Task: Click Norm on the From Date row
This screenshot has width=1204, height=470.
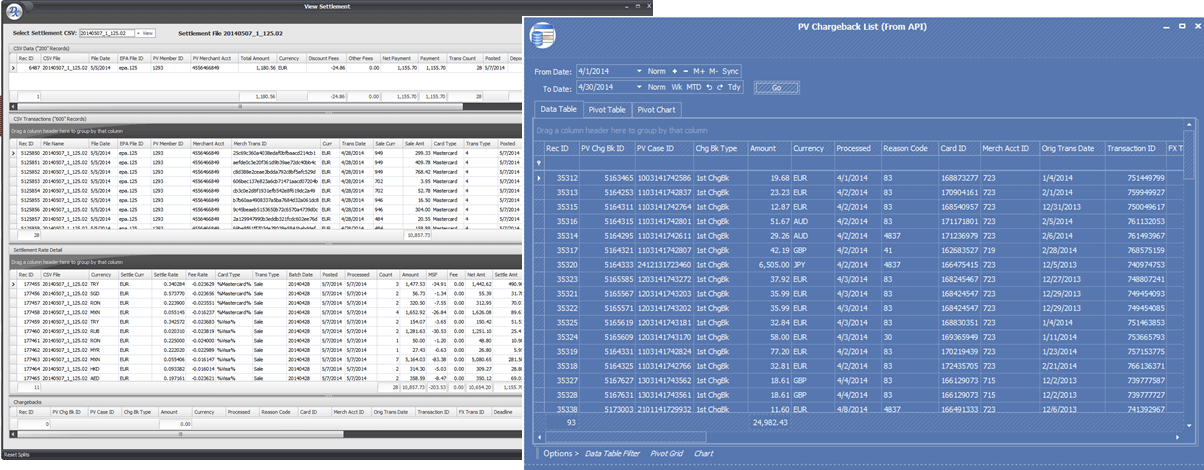Action: [x=656, y=72]
